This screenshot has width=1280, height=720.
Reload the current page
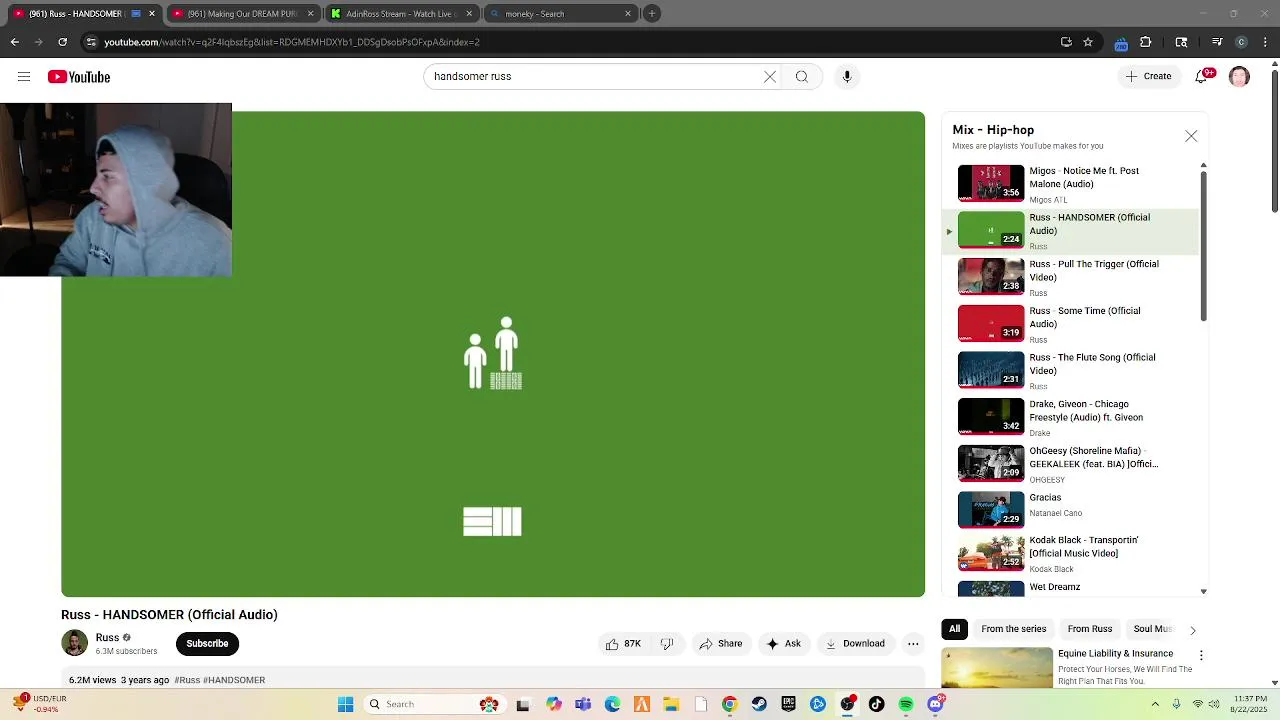[x=62, y=42]
